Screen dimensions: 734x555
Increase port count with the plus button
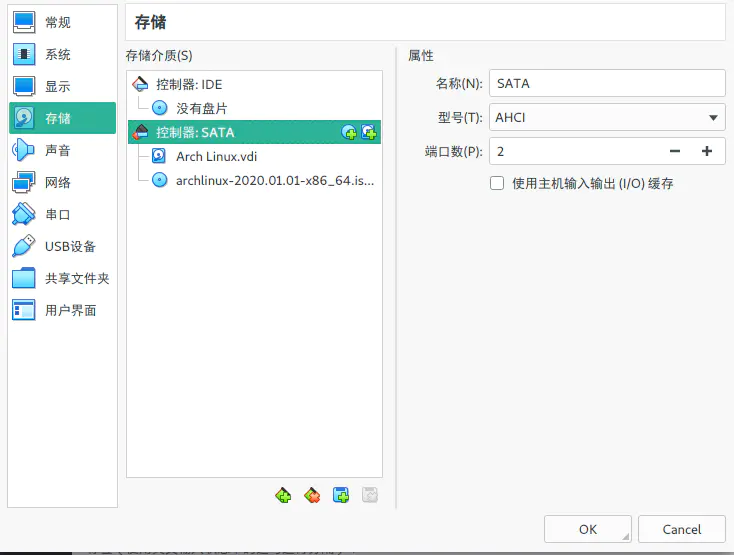pyautogui.click(x=707, y=151)
